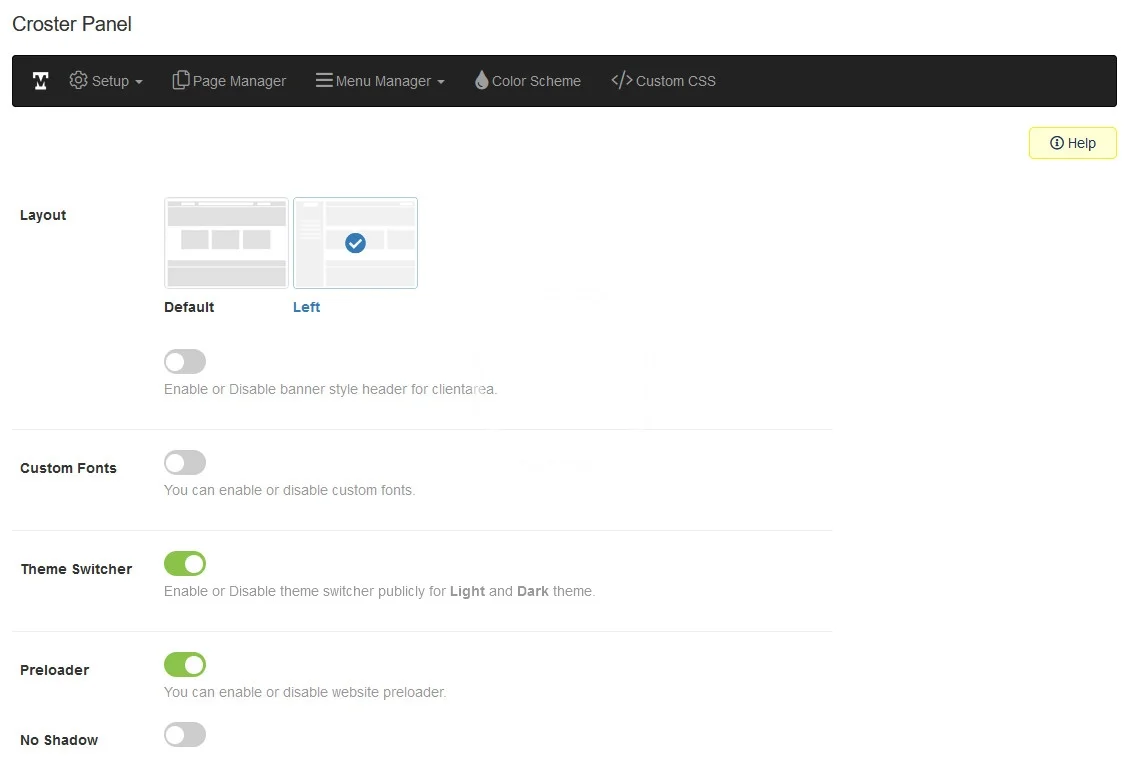Viewport: 1130px width, 759px height.
Task: Disable the Theme Switcher toggle
Action: click(x=185, y=563)
